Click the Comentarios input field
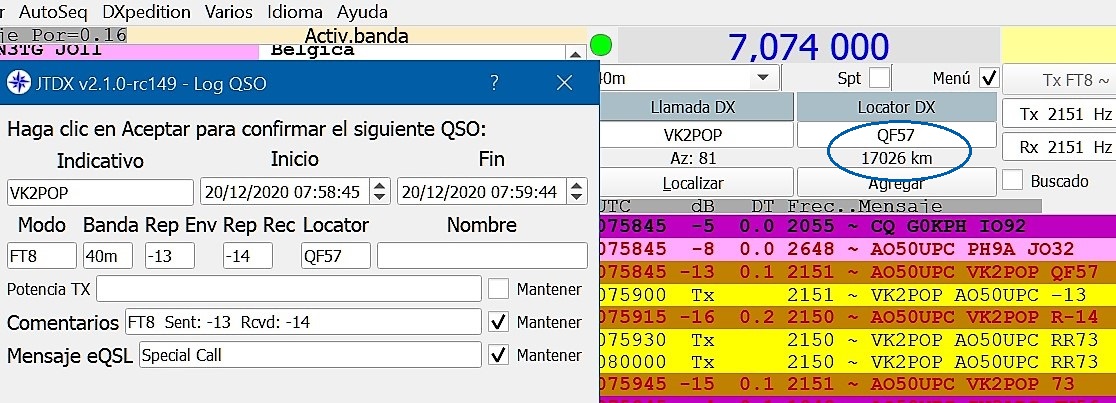 coord(303,322)
